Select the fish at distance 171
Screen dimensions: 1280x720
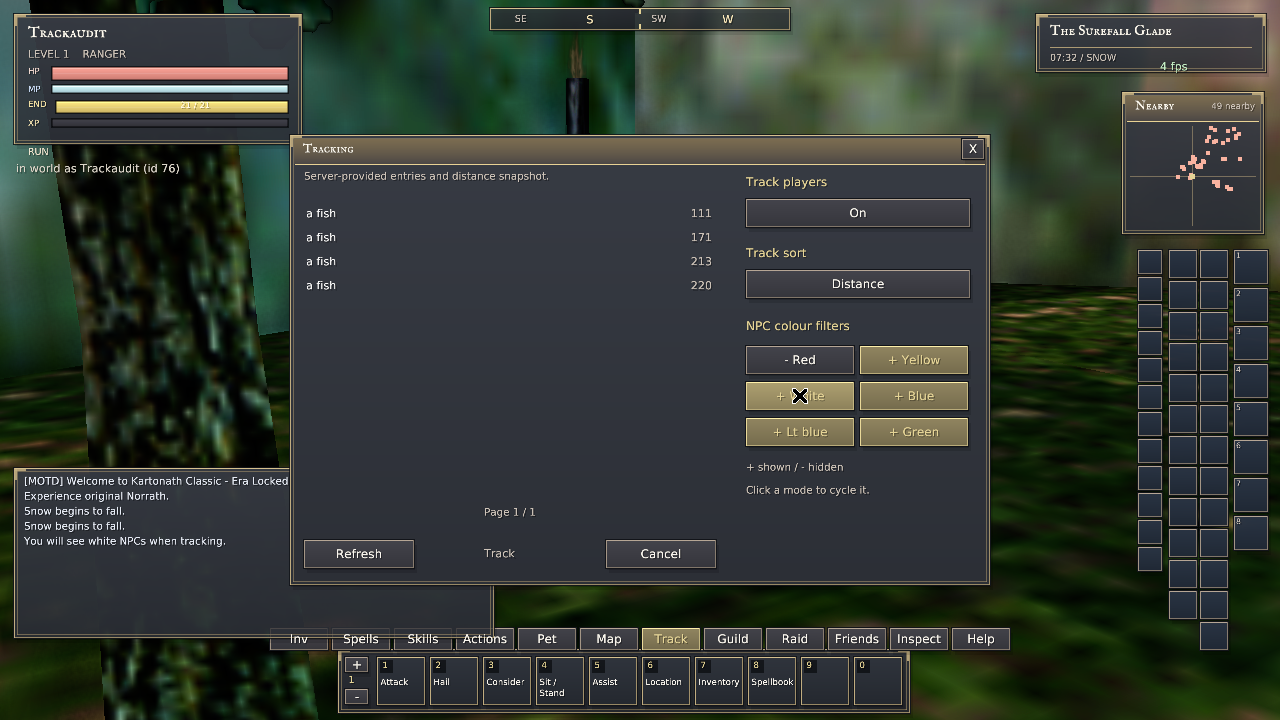click(x=509, y=237)
